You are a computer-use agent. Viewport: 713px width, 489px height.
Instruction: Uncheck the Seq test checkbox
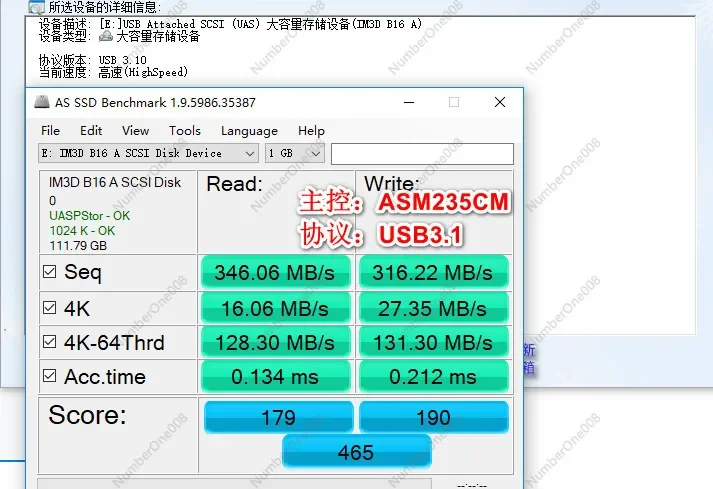pyautogui.click(x=50, y=272)
